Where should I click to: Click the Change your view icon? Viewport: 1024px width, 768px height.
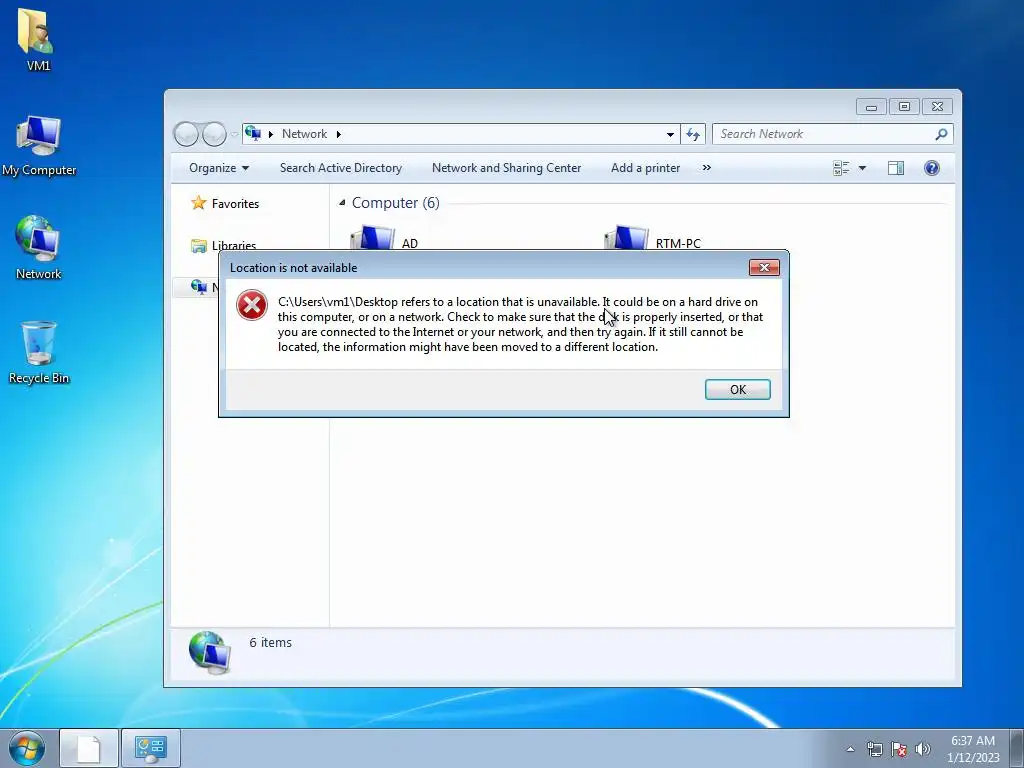pyautogui.click(x=841, y=168)
